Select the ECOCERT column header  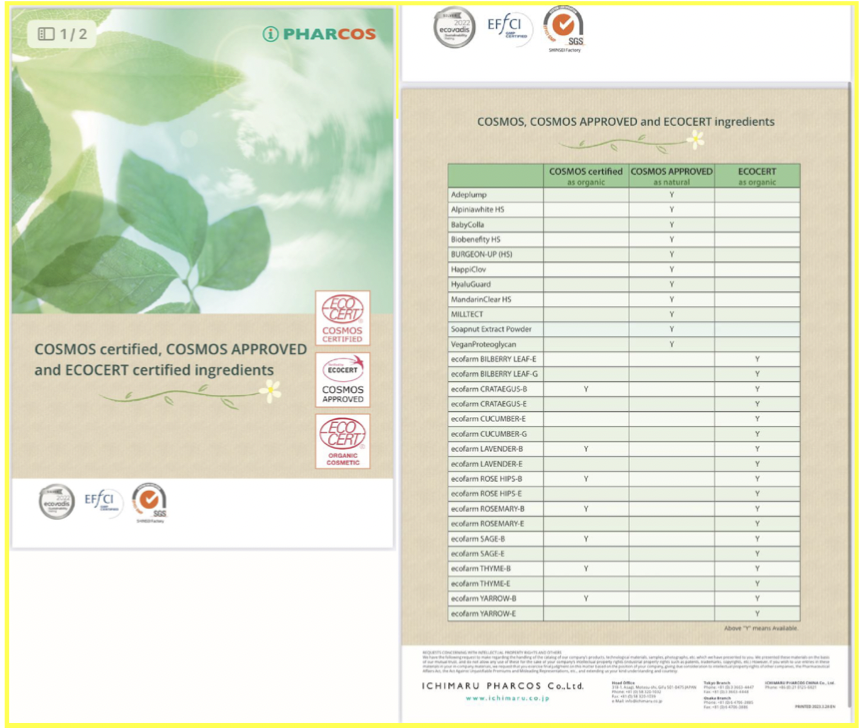click(x=757, y=175)
